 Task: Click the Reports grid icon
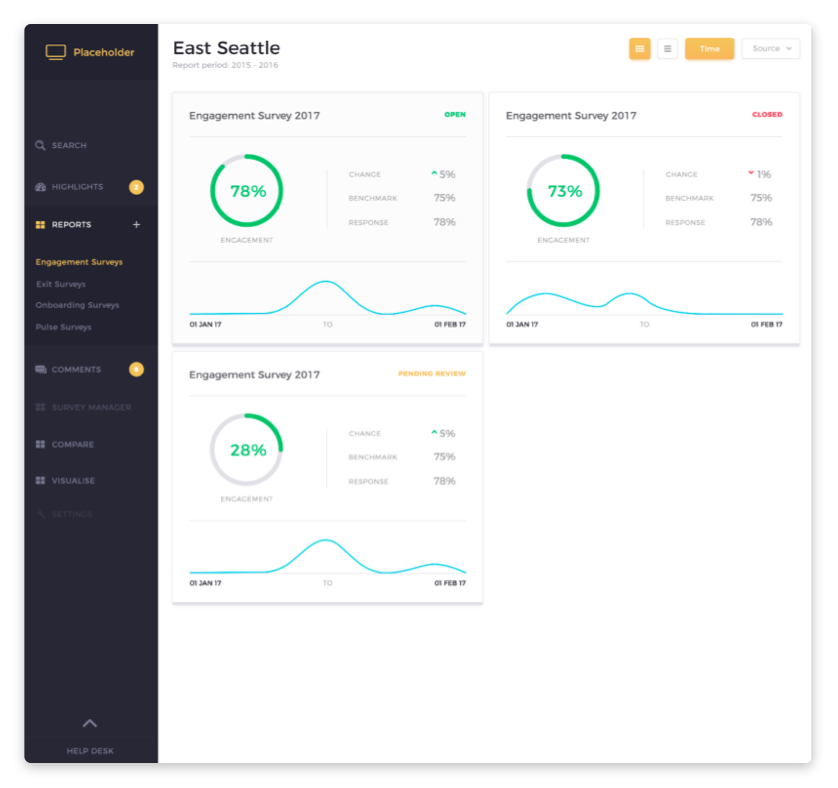40,225
